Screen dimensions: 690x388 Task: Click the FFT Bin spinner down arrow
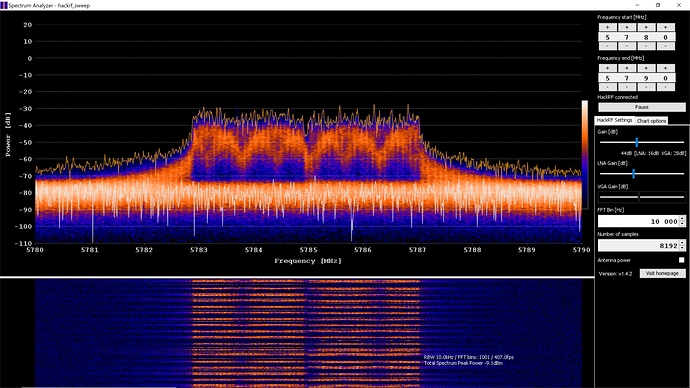coord(682,224)
